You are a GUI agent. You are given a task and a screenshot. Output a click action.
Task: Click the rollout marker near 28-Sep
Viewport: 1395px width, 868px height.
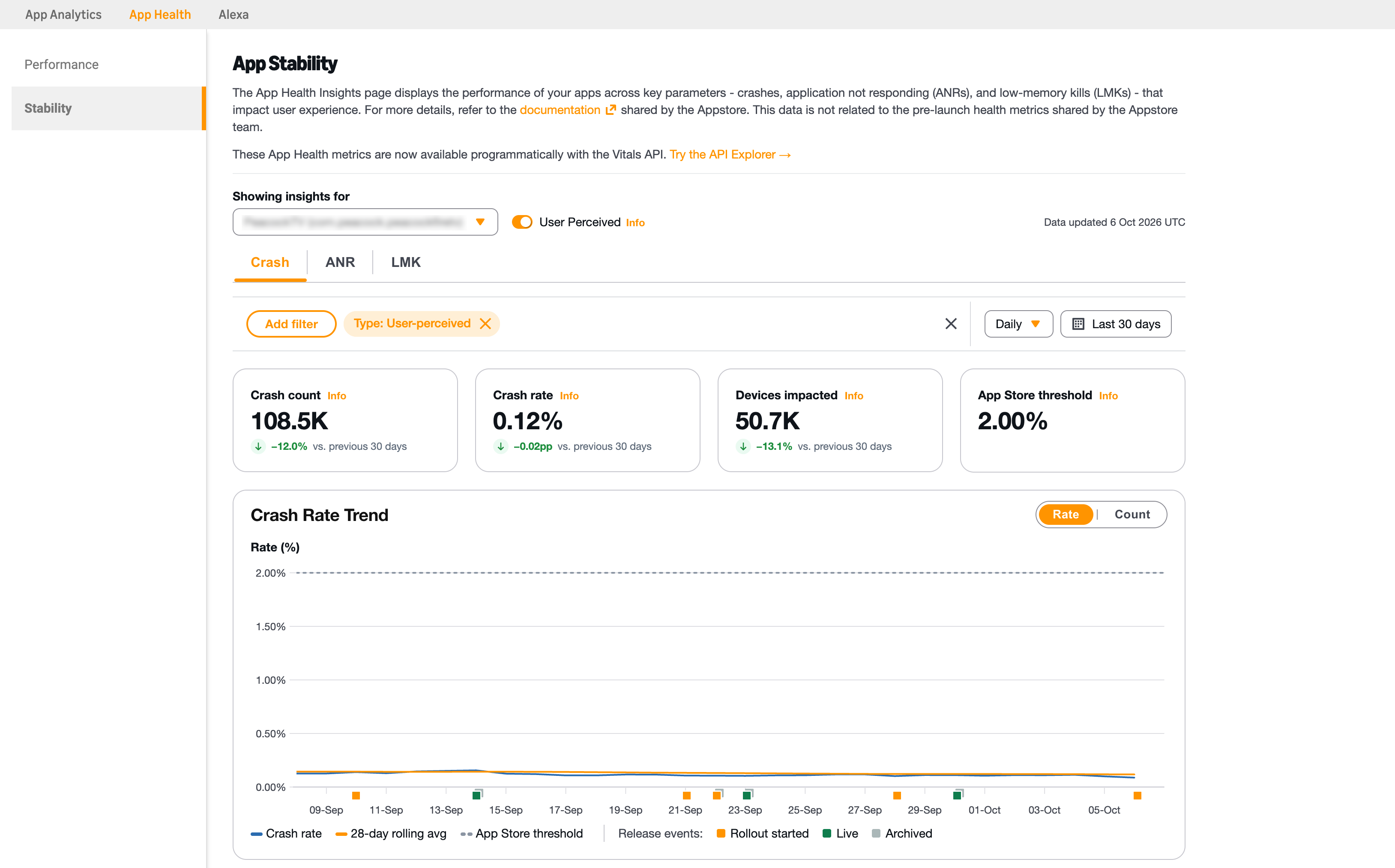click(x=897, y=796)
